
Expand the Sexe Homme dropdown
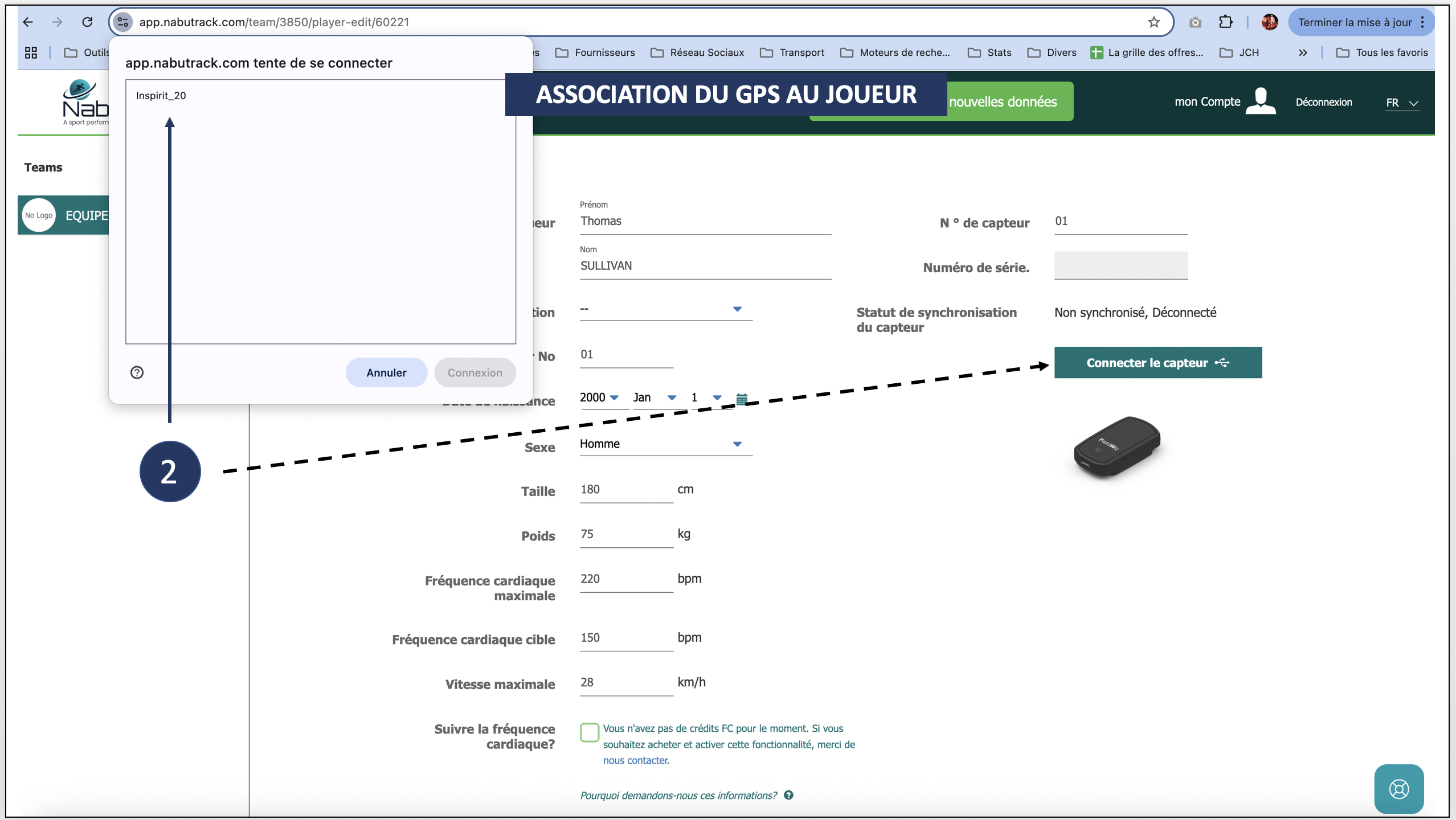(x=665, y=444)
